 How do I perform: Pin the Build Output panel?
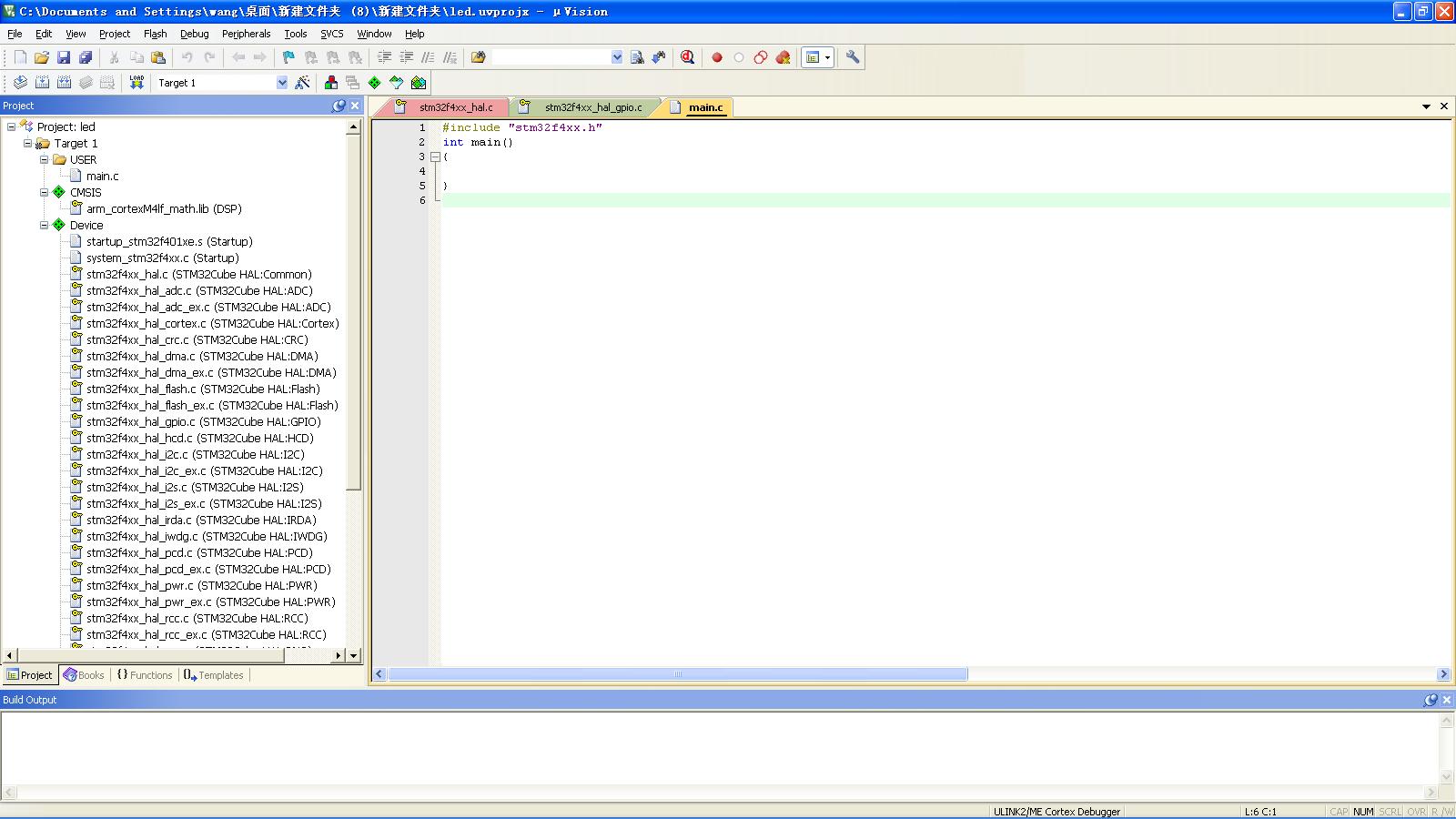[1431, 700]
